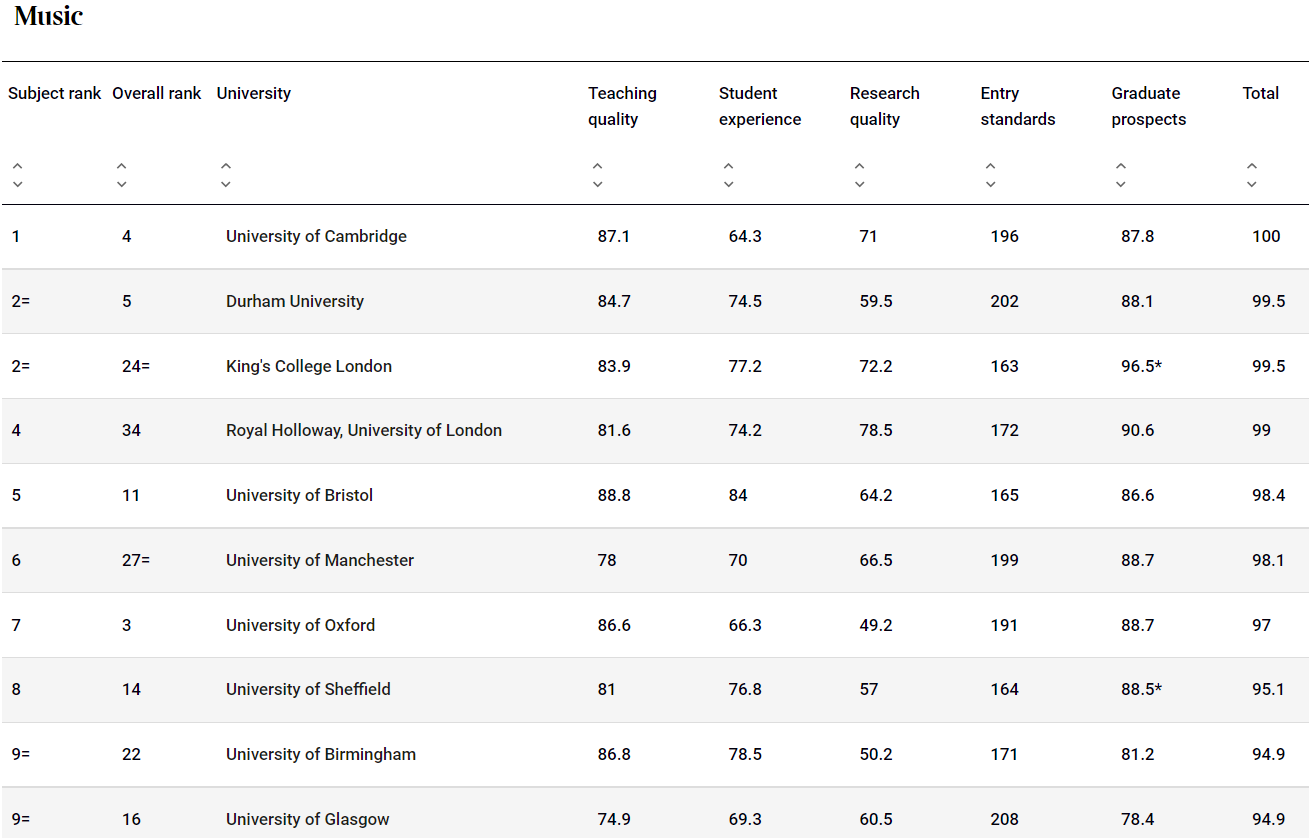Open University of Manchester entry
Viewport: 1309px width, 838px height.
[x=320, y=560]
